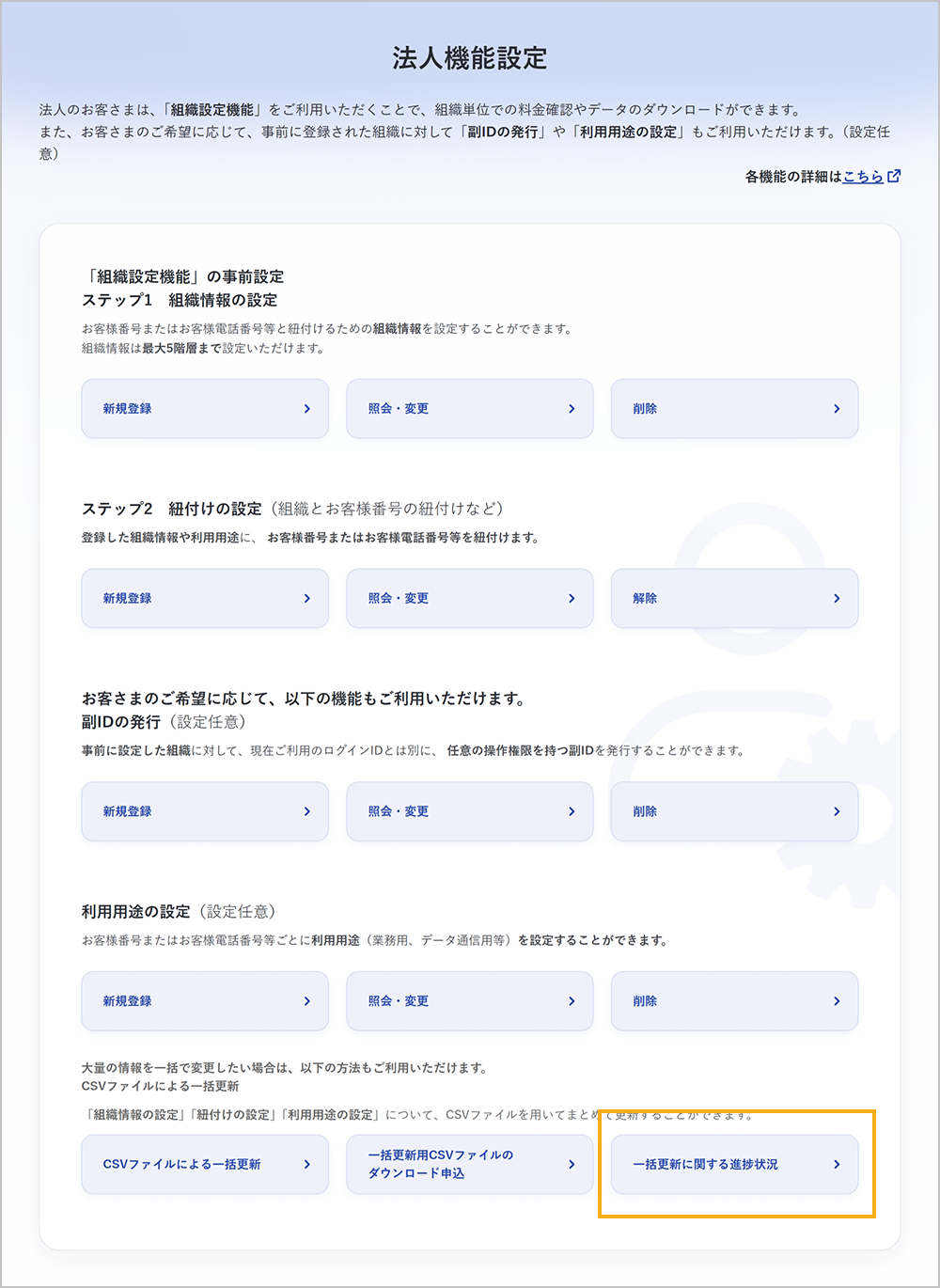Open the こちら details link
Screen dimensions: 940x1288
863,176
